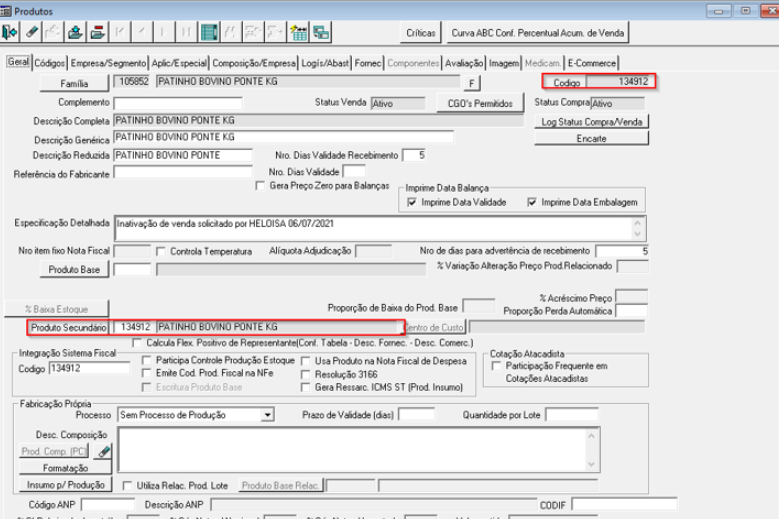Uncheck Imprime Data Embalagem
Image resolution: width=779 pixels, height=519 pixels.
pos(532,202)
